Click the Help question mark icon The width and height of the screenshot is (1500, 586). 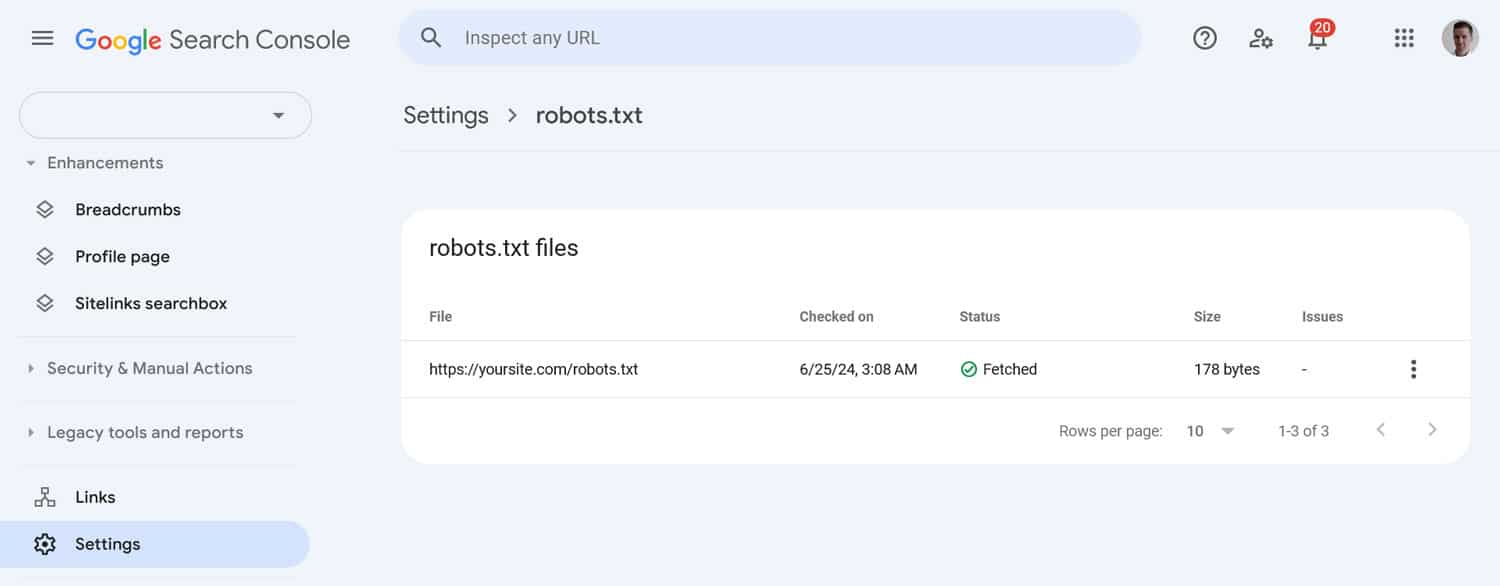(x=1205, y=39)
